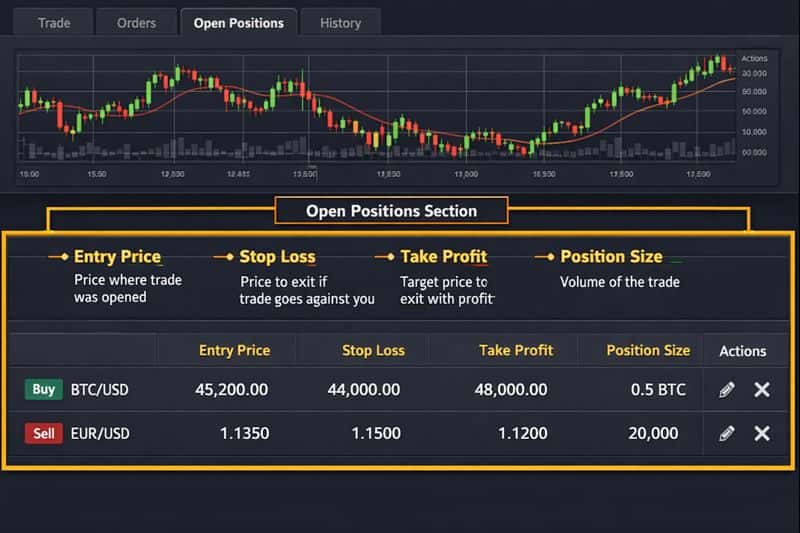Sort by Stop Loss column header
The image size is (800, 533).
[x=373, y=350]
